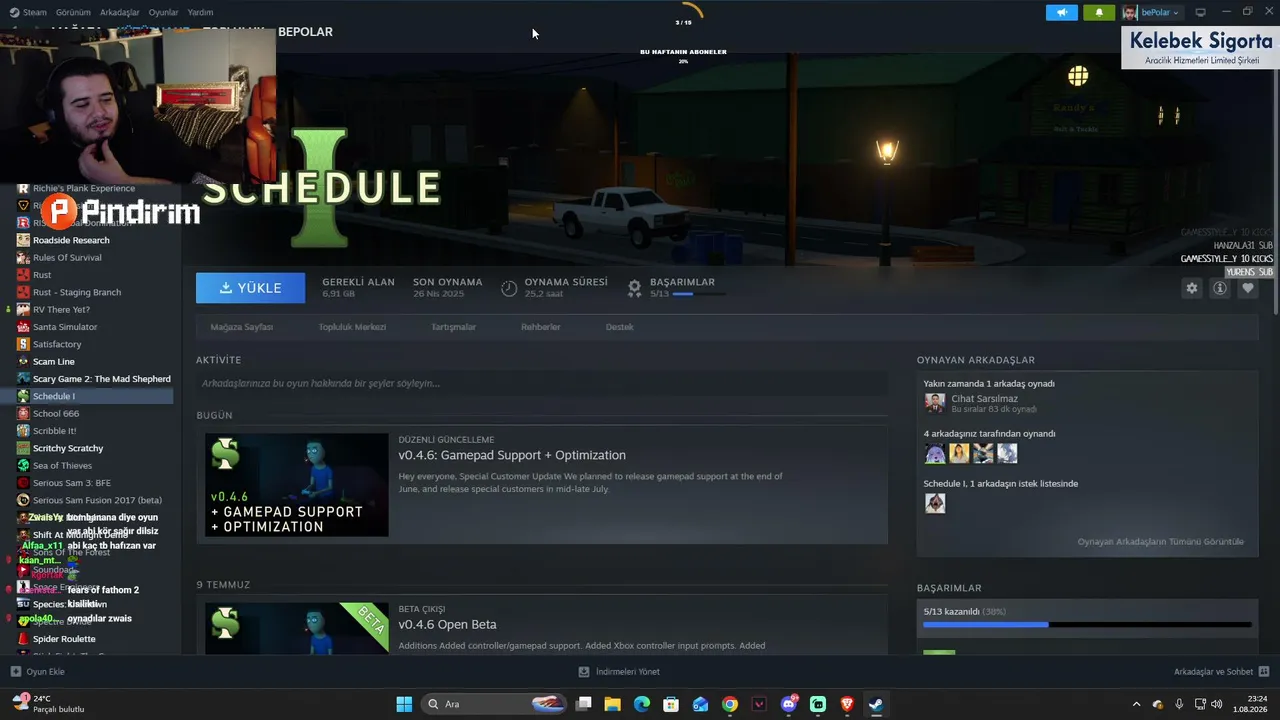The height and width of the screenshot is (720, 1280).
Task: Open Google Chrome from the taskbar
Action: point(730,704)
